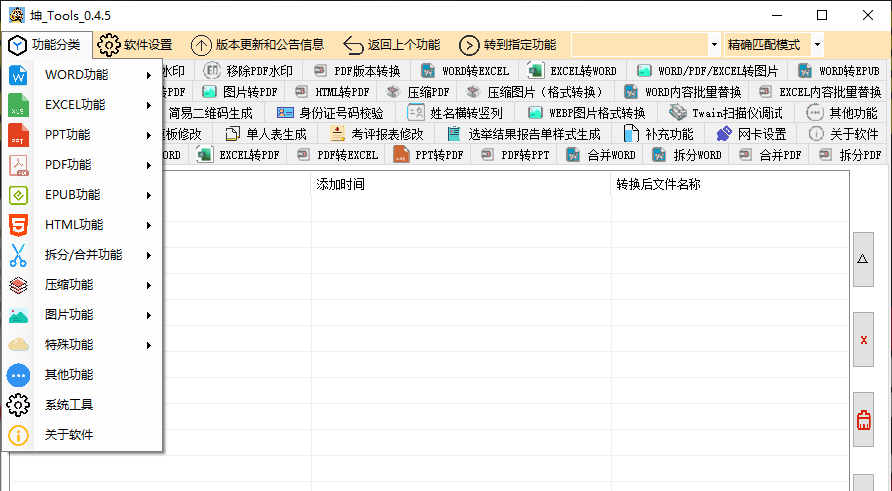
Task: Open the function search combo box arrow
Action: pos(715,45)
